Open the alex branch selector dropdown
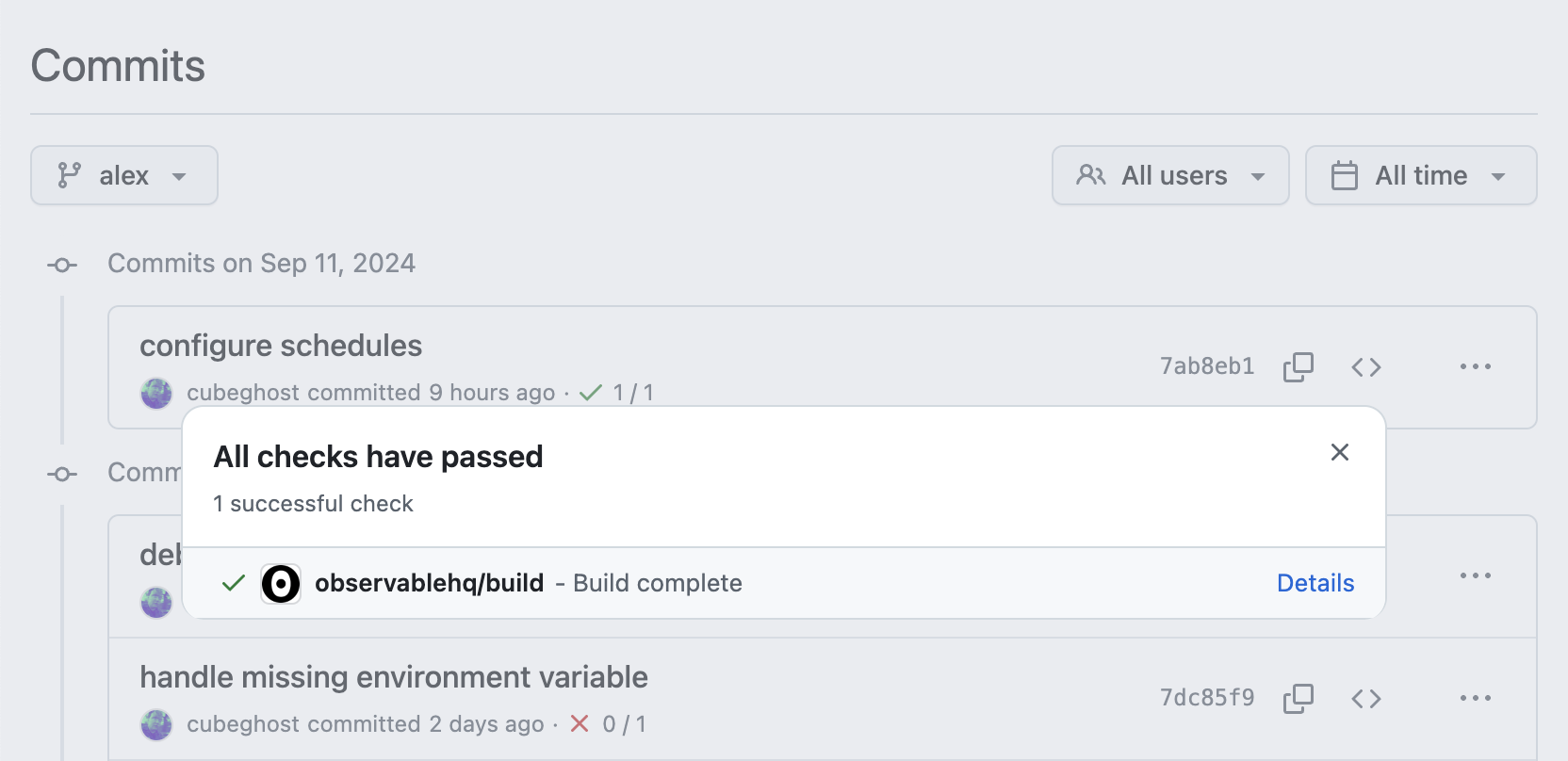The image size is (1568, 761). tap(123, 175)
